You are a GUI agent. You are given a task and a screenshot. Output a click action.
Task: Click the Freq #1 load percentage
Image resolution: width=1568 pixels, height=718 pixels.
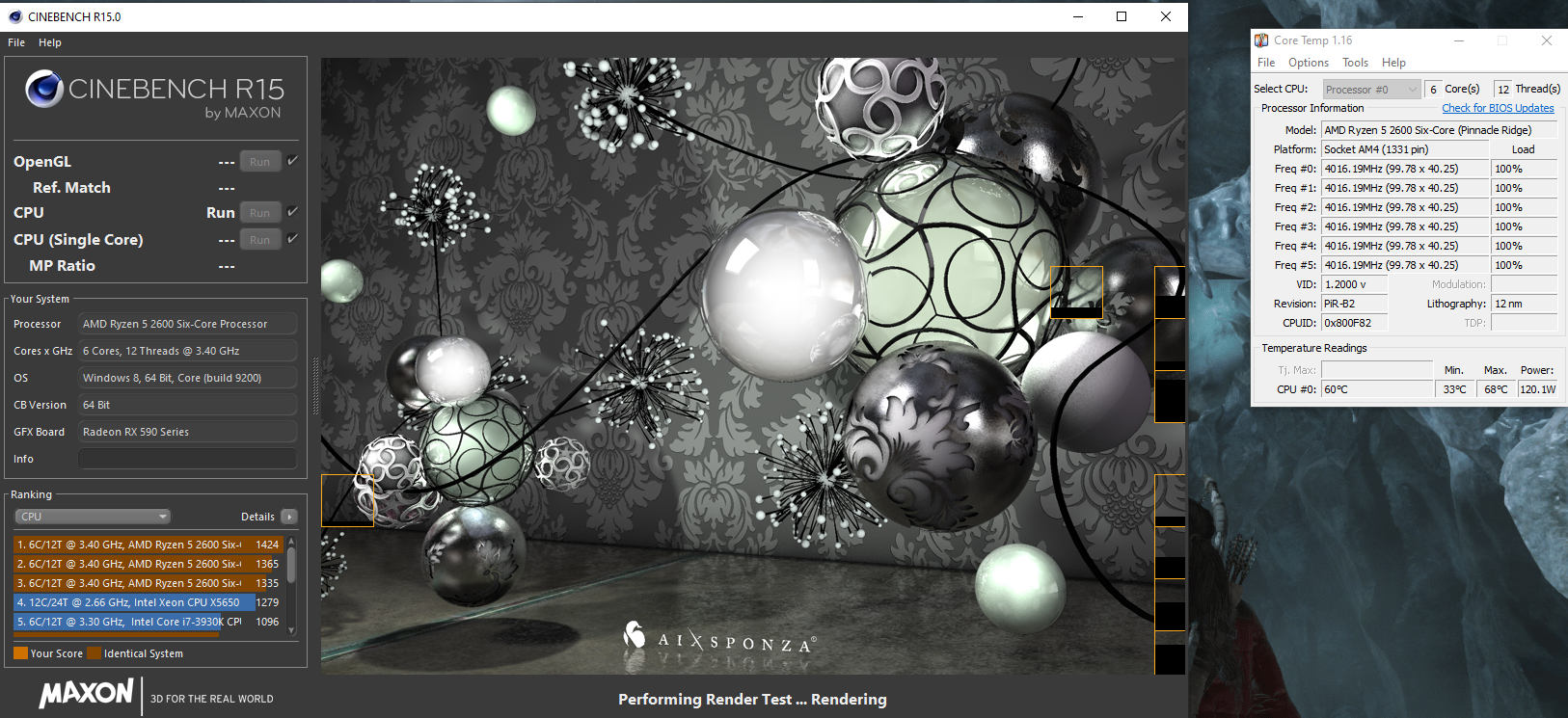pyautogui.click(x=1524, y=188)
